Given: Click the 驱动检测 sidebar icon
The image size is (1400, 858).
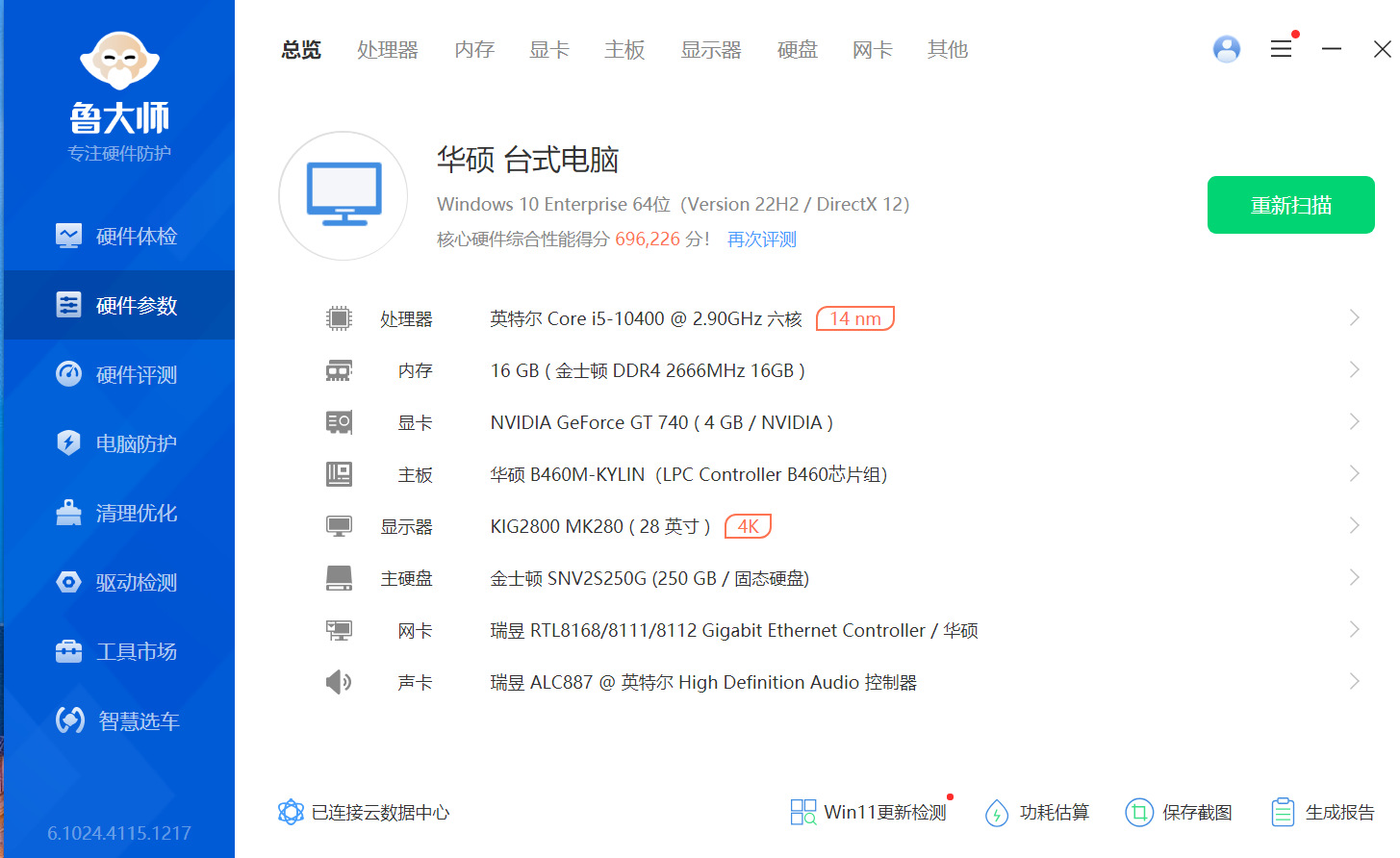Looking at the screenshot, I should [x=68, y=582].
